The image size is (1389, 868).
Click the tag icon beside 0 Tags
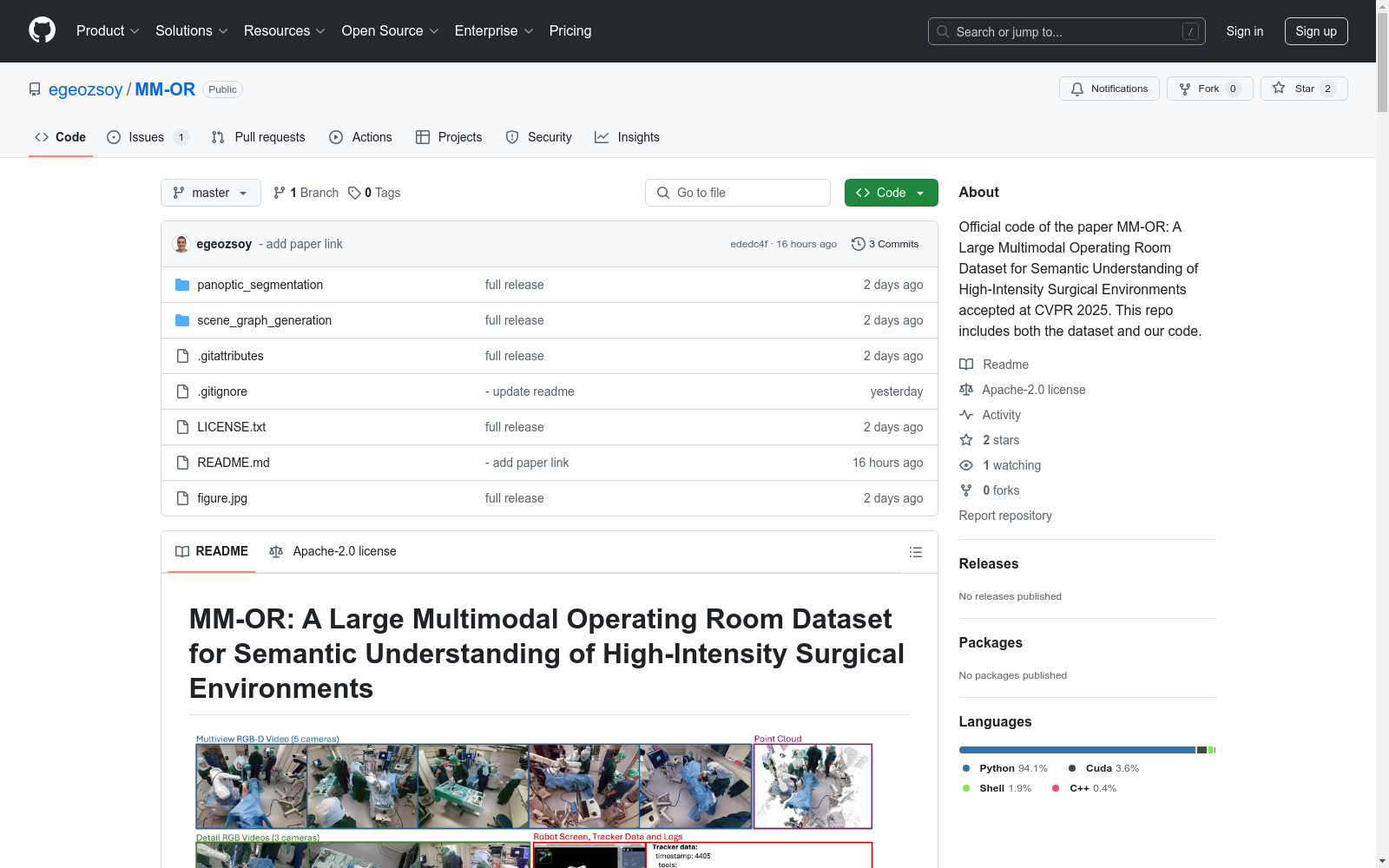pyautogui.click(x=354, y=193)
